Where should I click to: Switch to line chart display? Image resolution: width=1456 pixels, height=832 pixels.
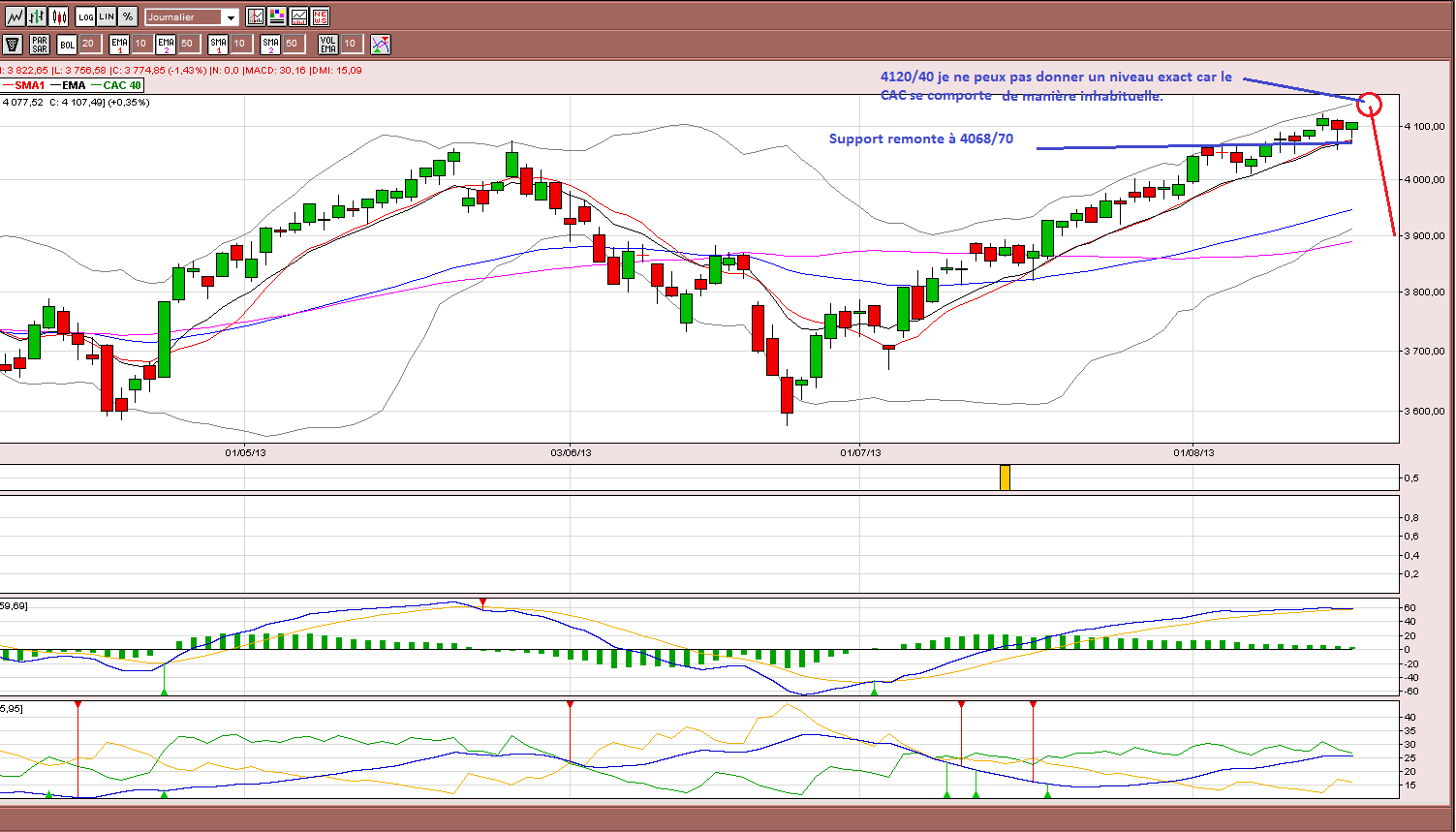pos(15,16)
